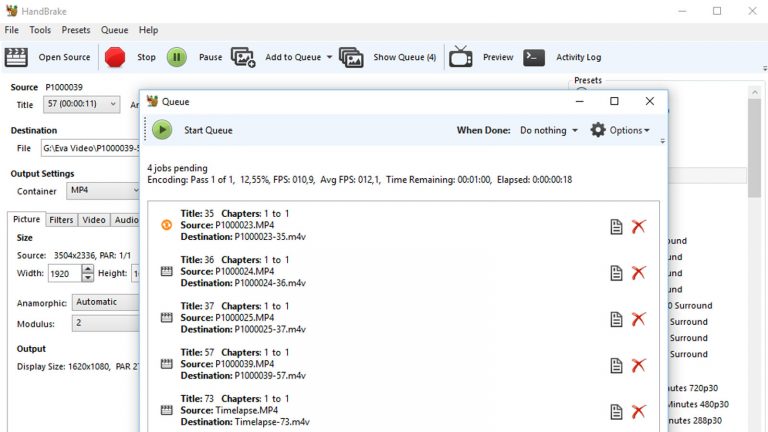Edit job icon for P1000025.MP4
Screen dimensions: 768x432
point(616,319)
